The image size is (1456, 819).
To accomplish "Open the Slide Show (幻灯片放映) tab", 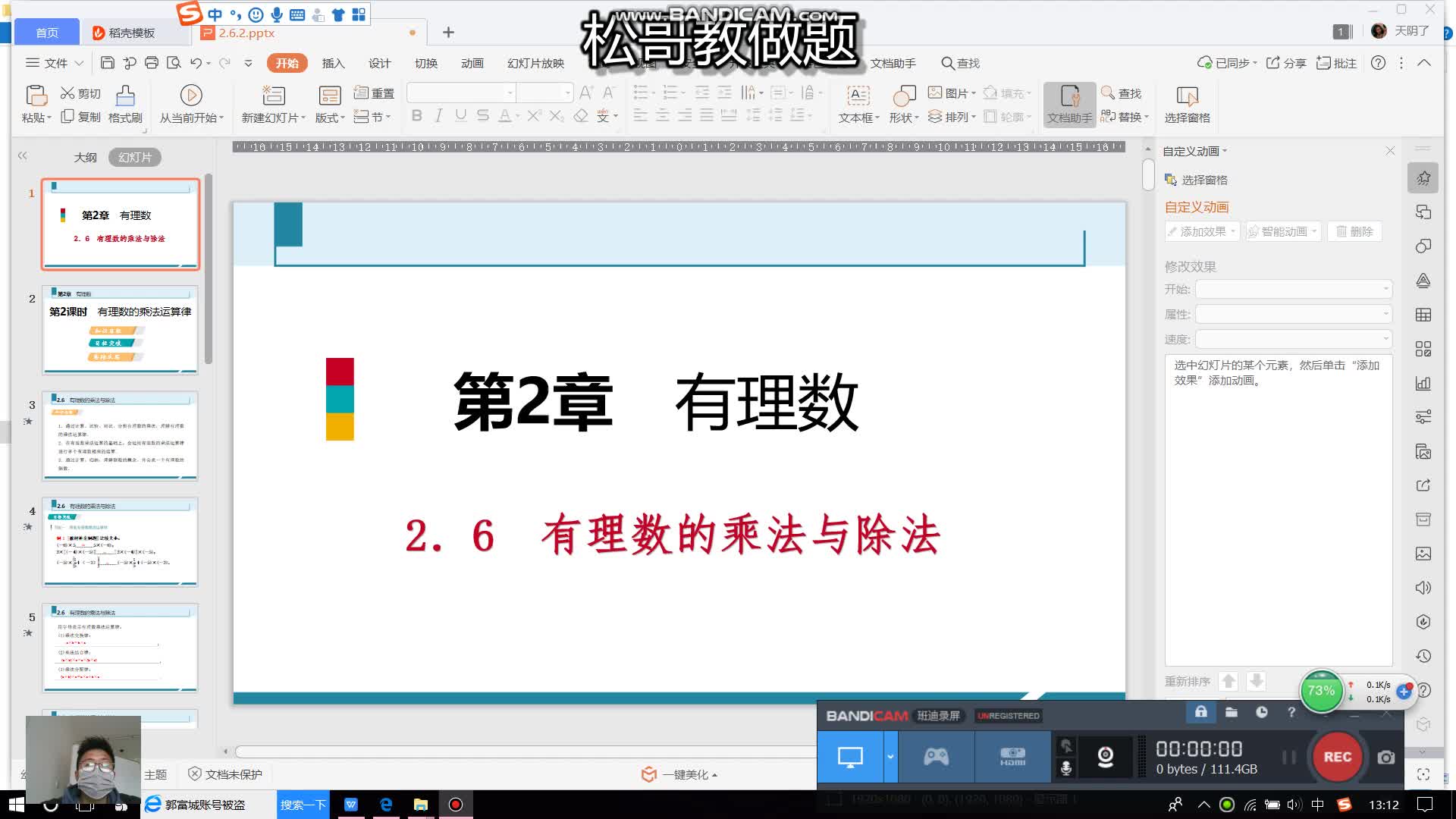I will pyautogui.click(x=535, y=63).
